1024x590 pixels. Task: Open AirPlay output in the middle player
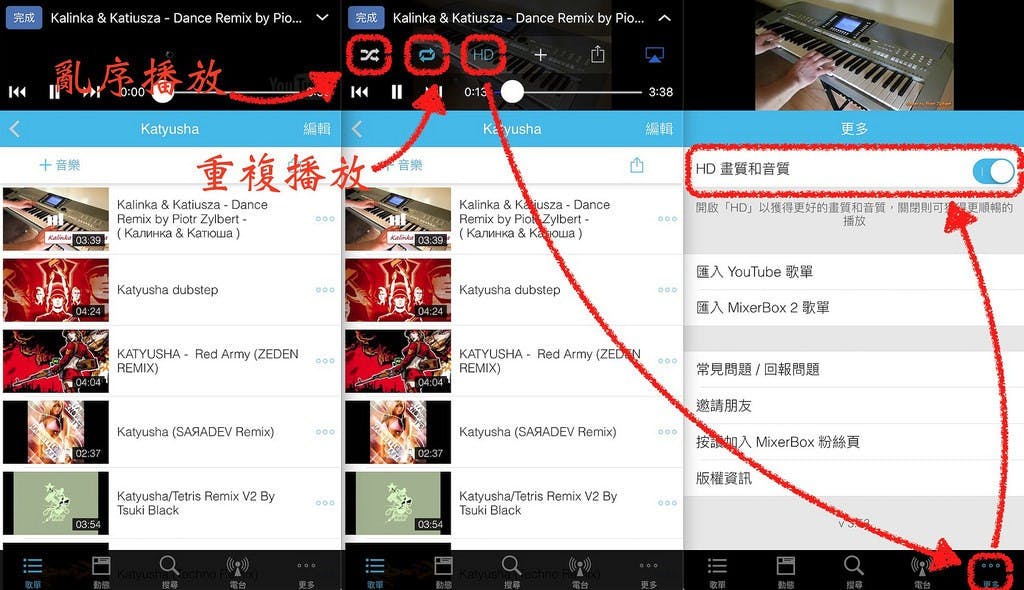click(x=654, y=55)
